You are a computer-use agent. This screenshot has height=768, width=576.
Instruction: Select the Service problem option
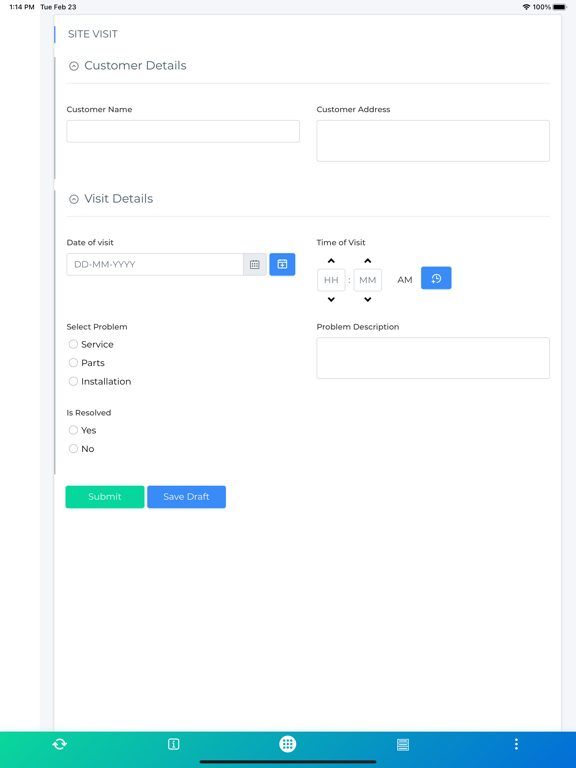pos(73,344)
